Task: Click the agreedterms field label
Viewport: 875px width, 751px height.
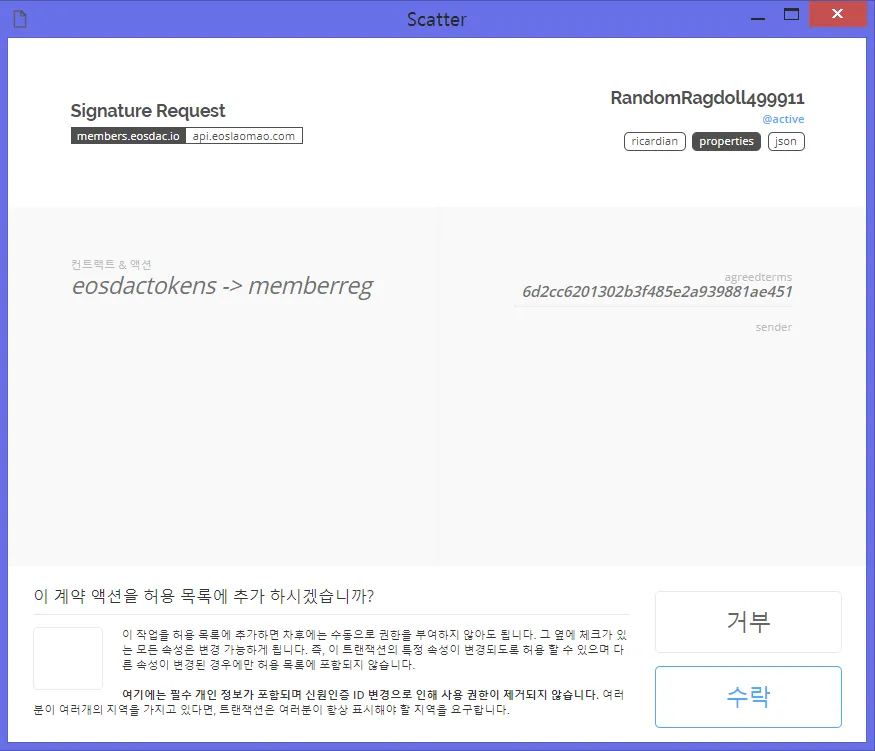Action: [x=758, y=277]
